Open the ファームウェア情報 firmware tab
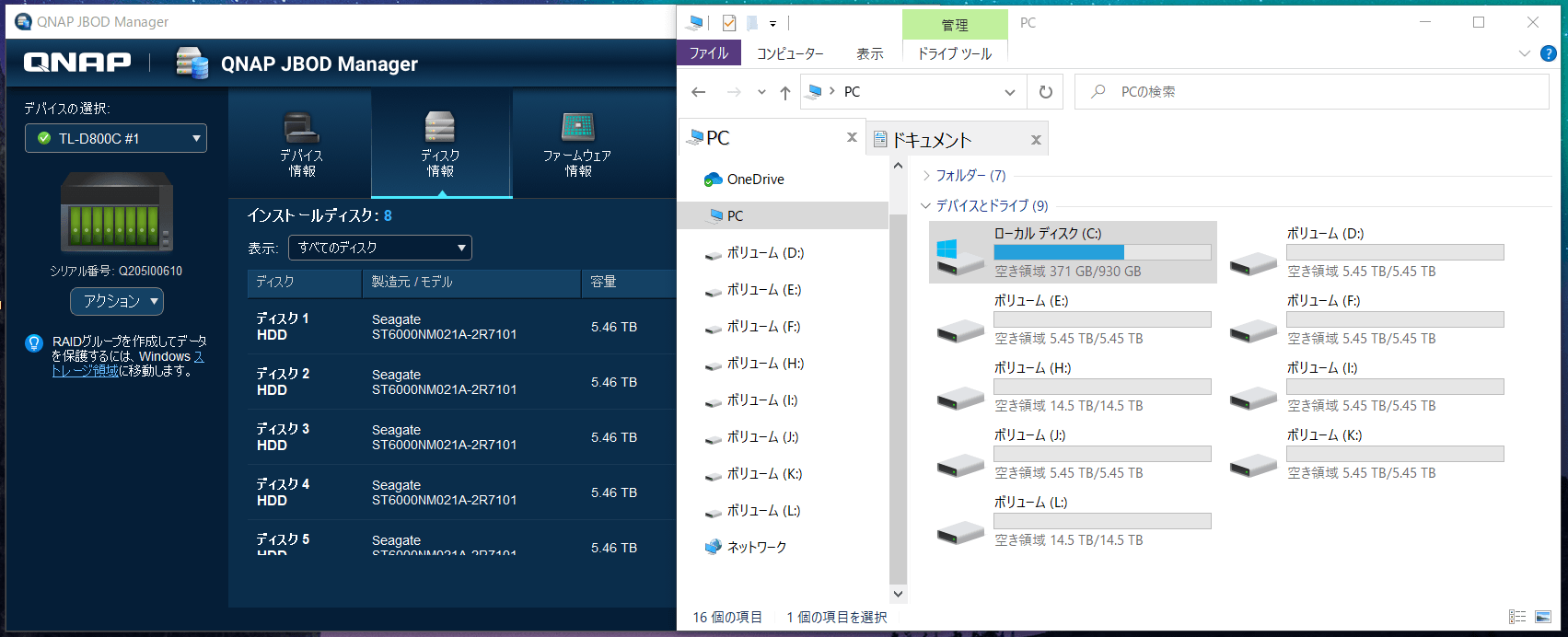This screenshot has height=637, width=1568. click(577, 145)
